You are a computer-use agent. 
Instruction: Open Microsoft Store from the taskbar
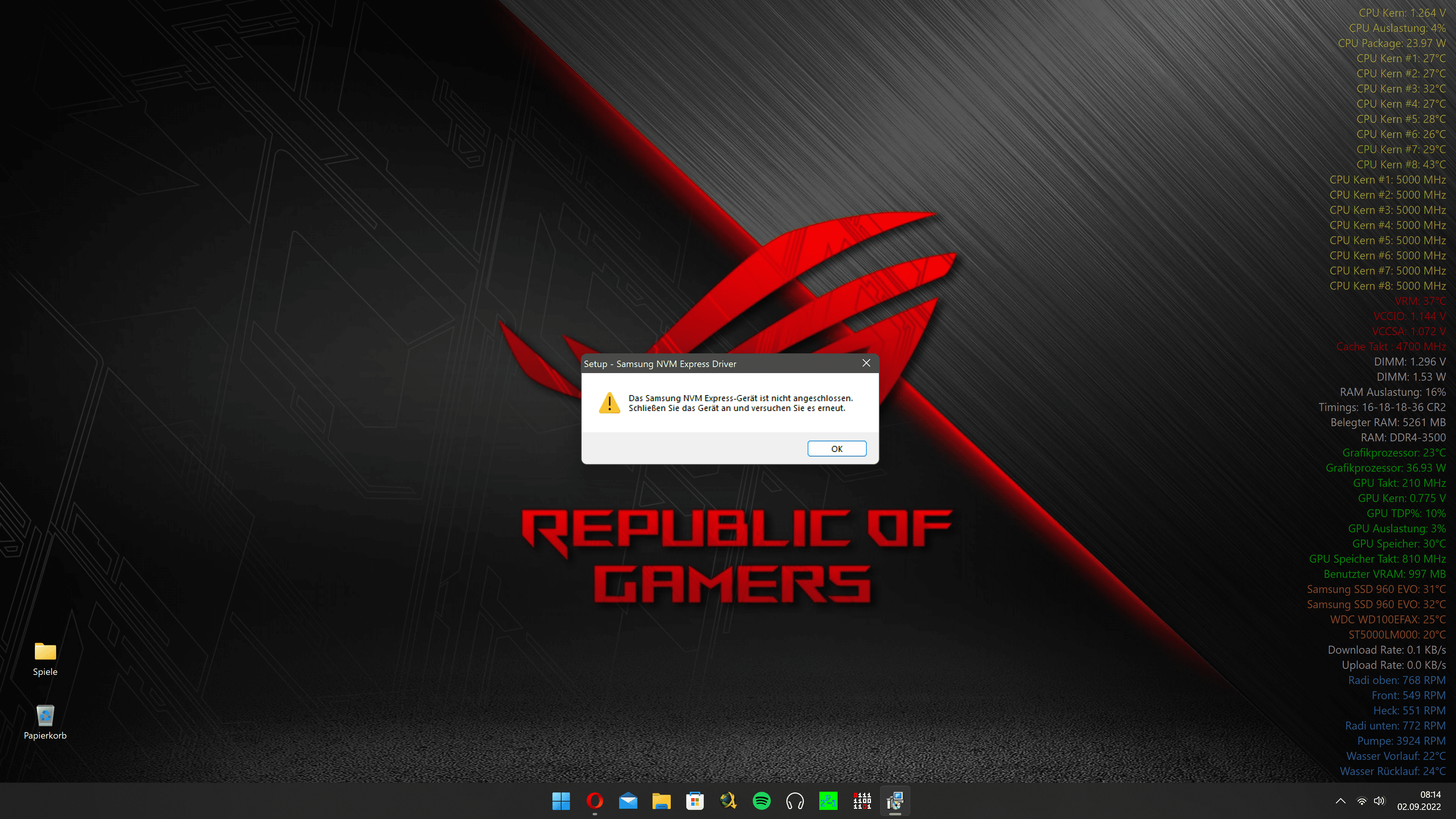click(695, 800)
